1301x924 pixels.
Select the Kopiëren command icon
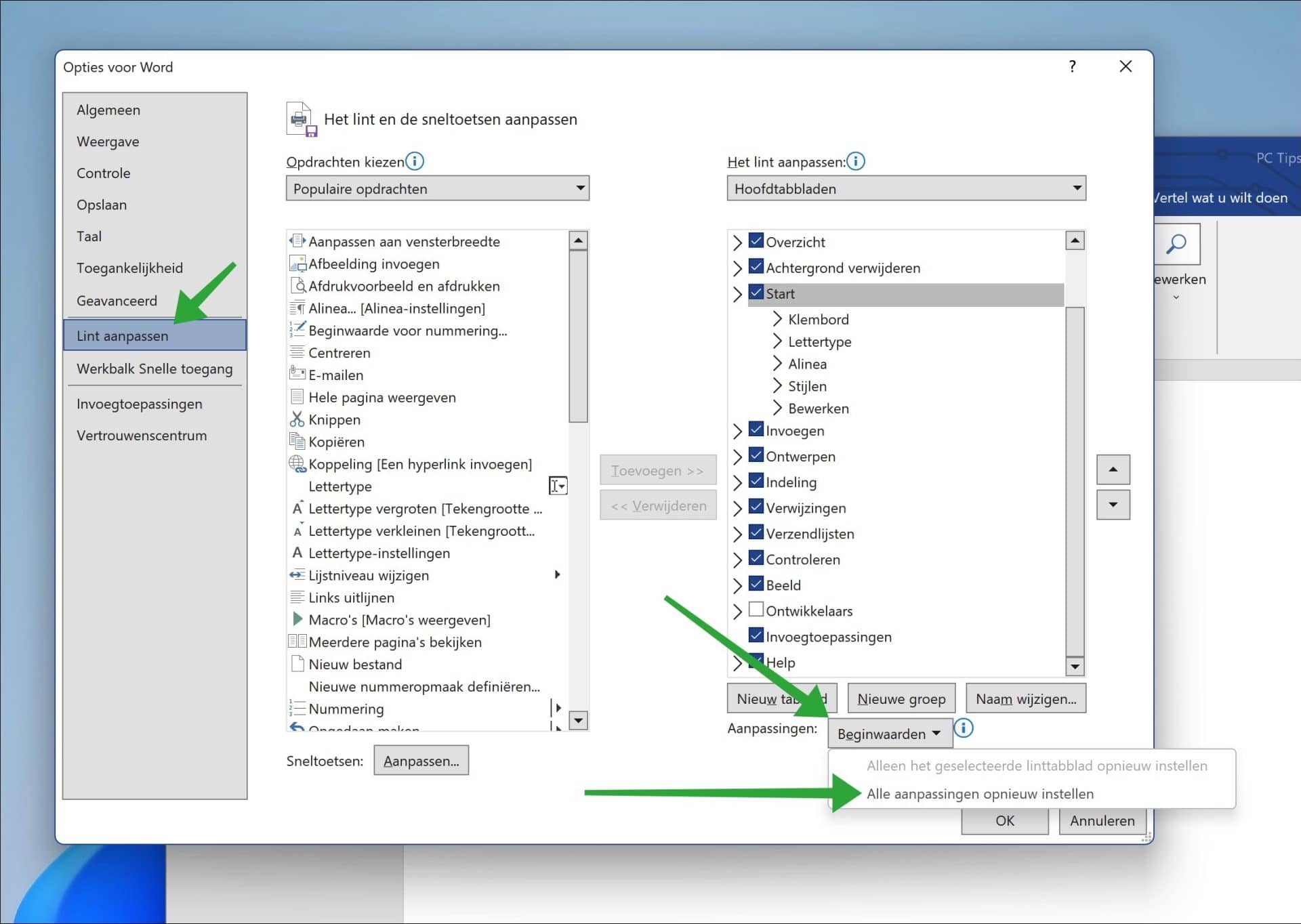(298, 442)
